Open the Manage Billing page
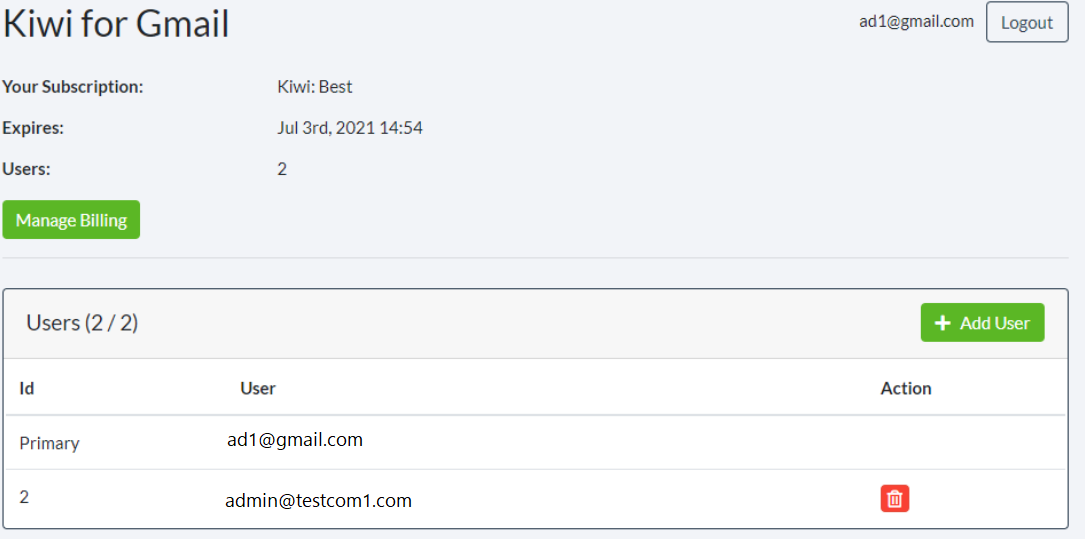The width and height of the screenshot is (1087, 539). point(71,220)
